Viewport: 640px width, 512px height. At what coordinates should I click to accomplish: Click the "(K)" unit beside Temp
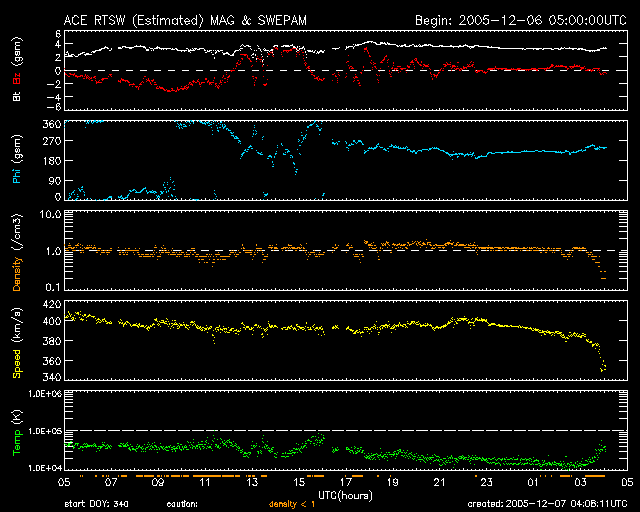(17, 418)
